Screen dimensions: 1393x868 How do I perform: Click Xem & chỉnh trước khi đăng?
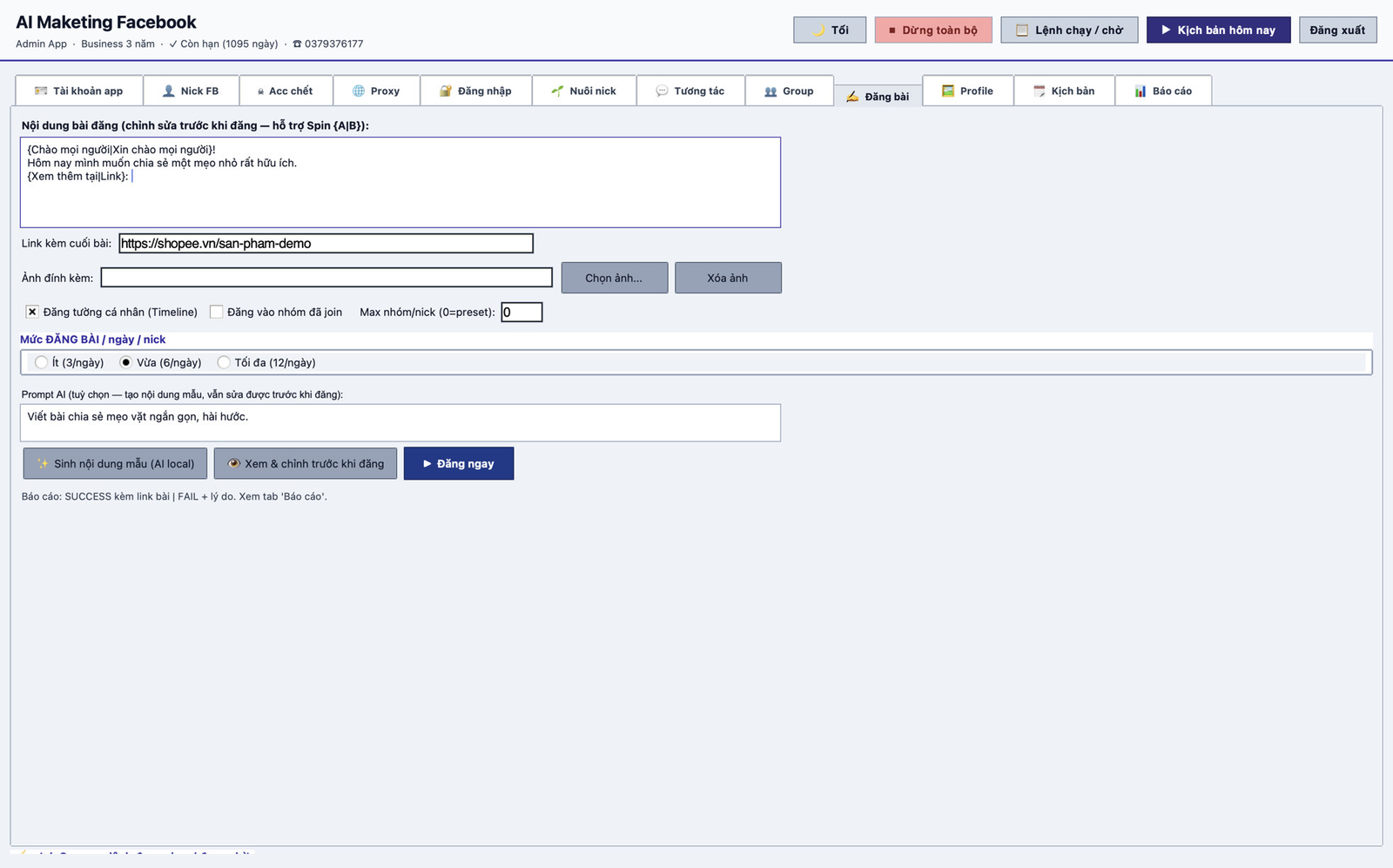[x=306, y=463]
